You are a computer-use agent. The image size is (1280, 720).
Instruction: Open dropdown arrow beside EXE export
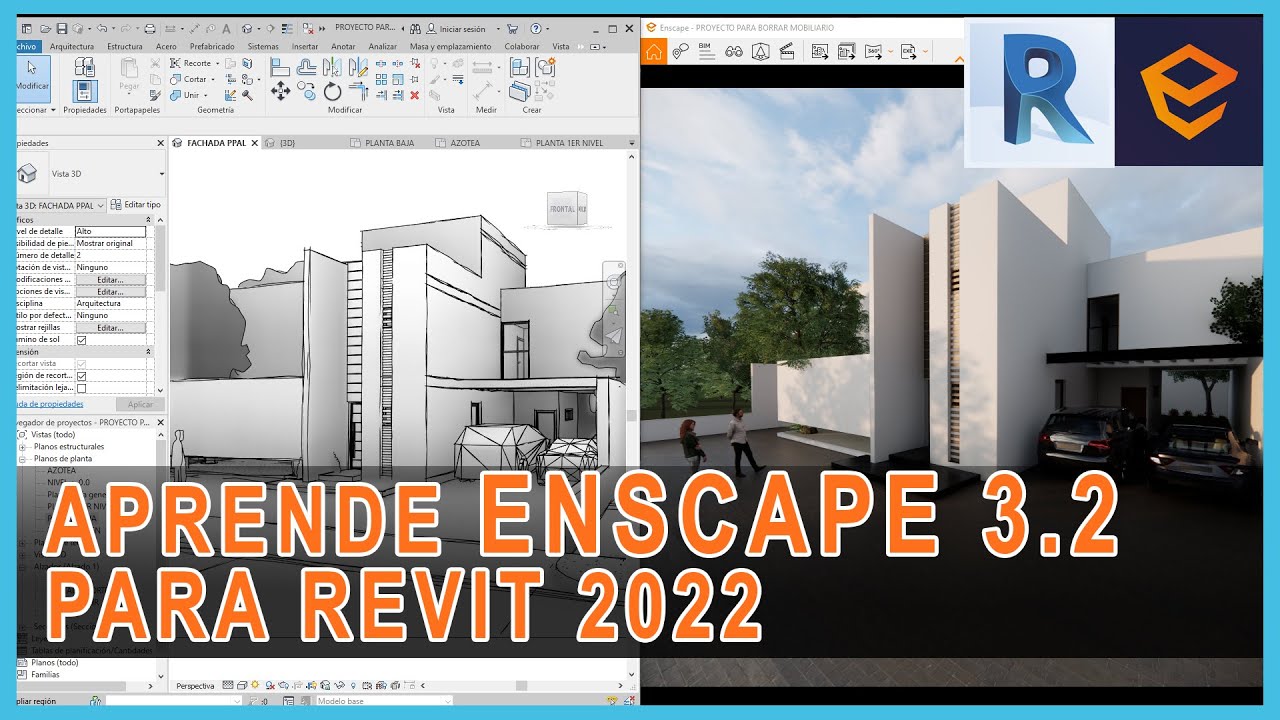point(926,52)
